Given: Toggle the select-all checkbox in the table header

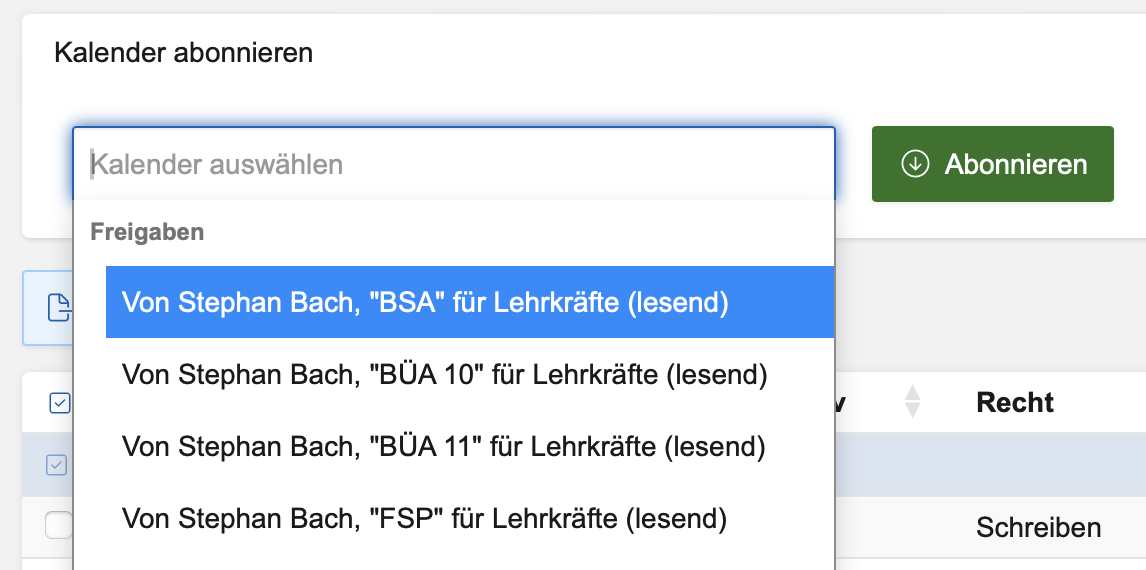Looking at the screenshot, I should (60, 403).
